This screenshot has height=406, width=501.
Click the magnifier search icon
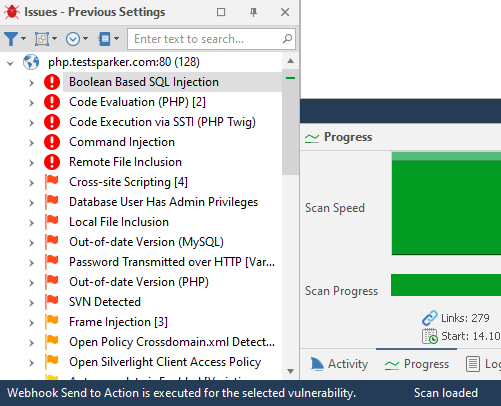point(287,39)
